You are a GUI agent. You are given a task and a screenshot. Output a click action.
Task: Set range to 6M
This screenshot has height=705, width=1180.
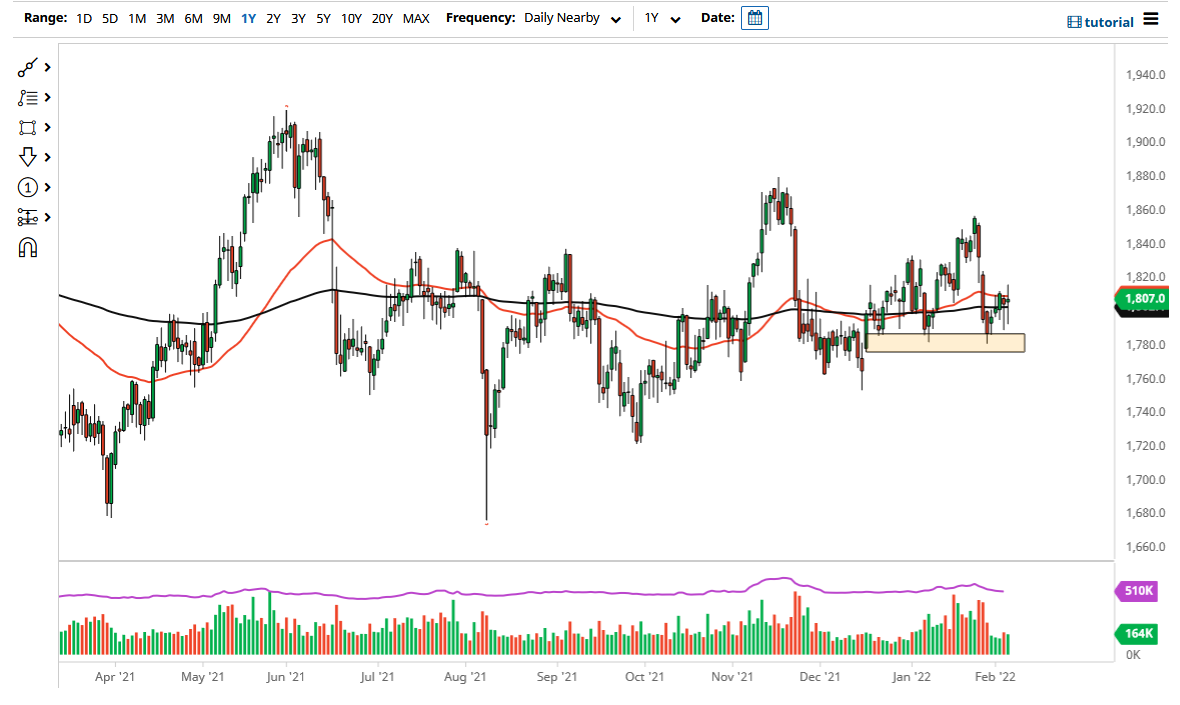tap(193, 18)
